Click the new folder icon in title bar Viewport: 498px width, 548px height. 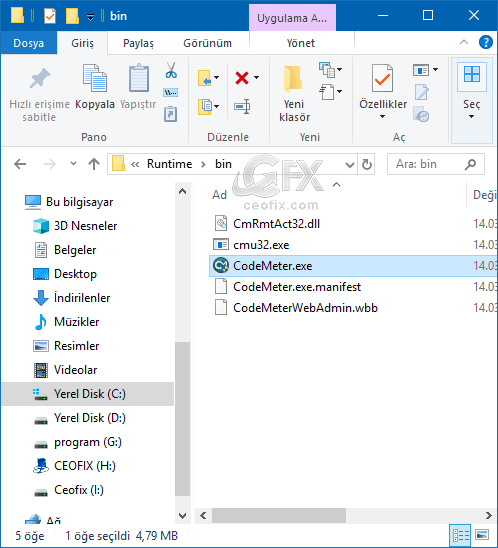(x=72, y=16)
